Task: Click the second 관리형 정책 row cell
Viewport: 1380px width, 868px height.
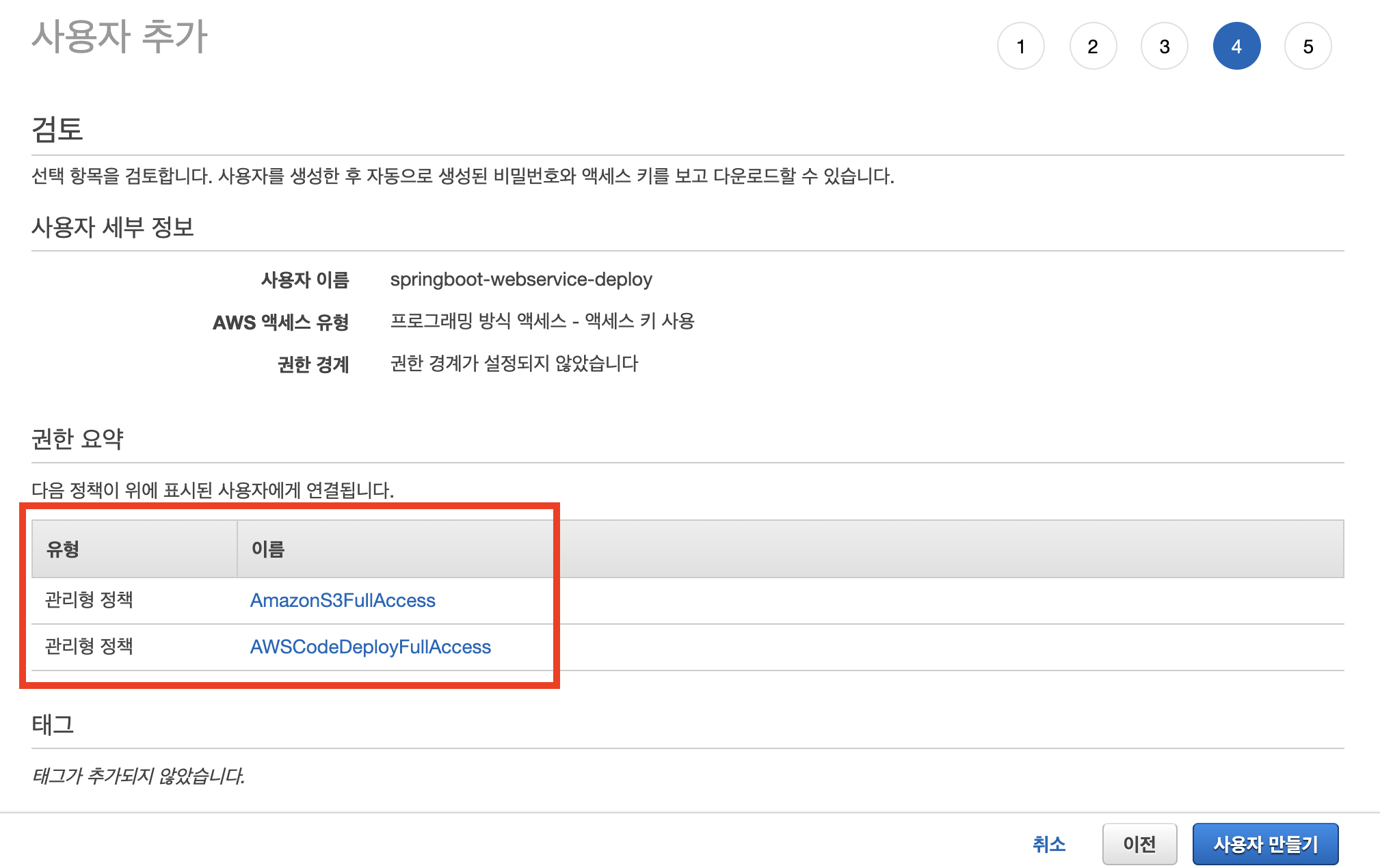Action: pyautogui.click(x=89, y=647)
